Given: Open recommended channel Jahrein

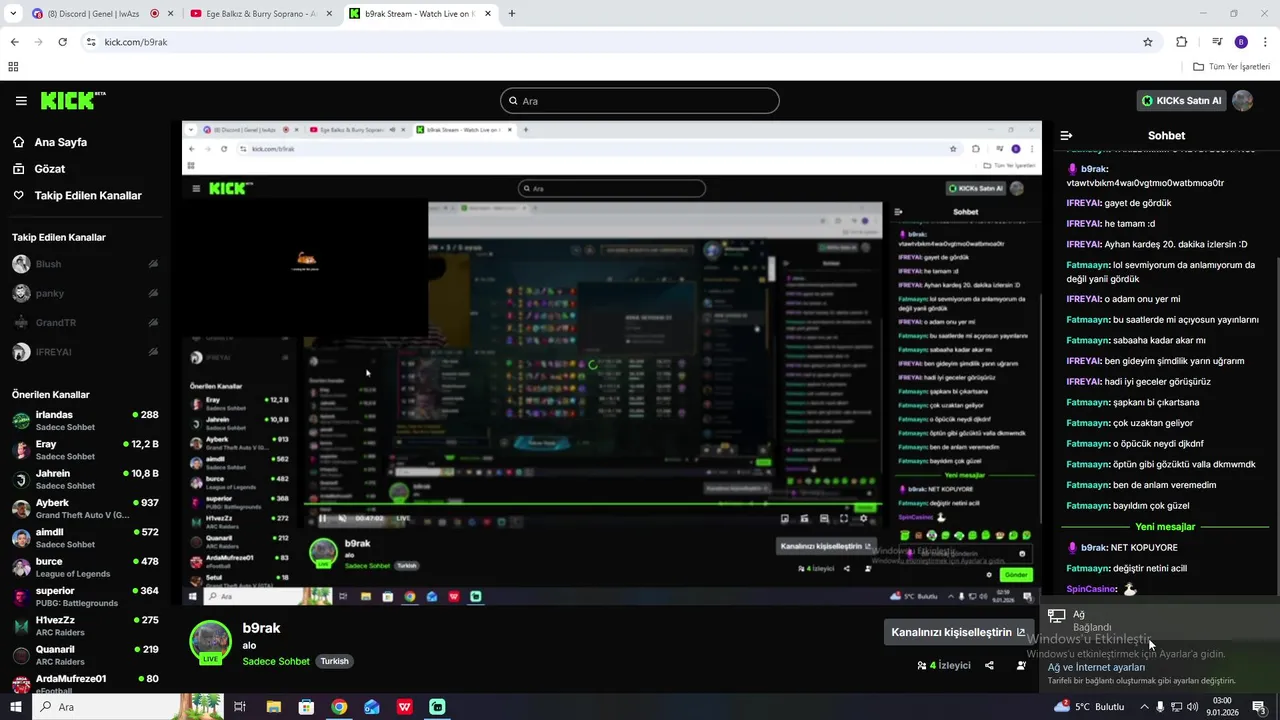Looking at the screenshot, I should pos(85,479).
